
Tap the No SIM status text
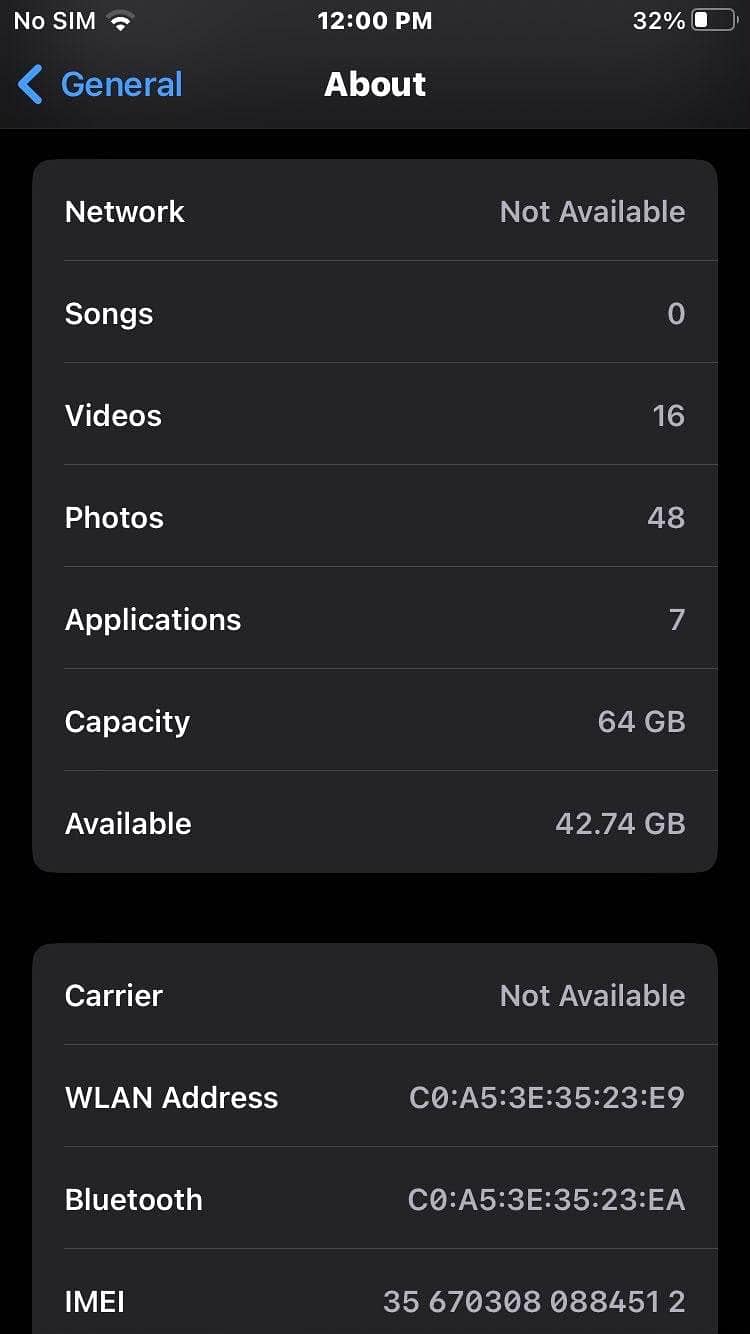point(54,21)
